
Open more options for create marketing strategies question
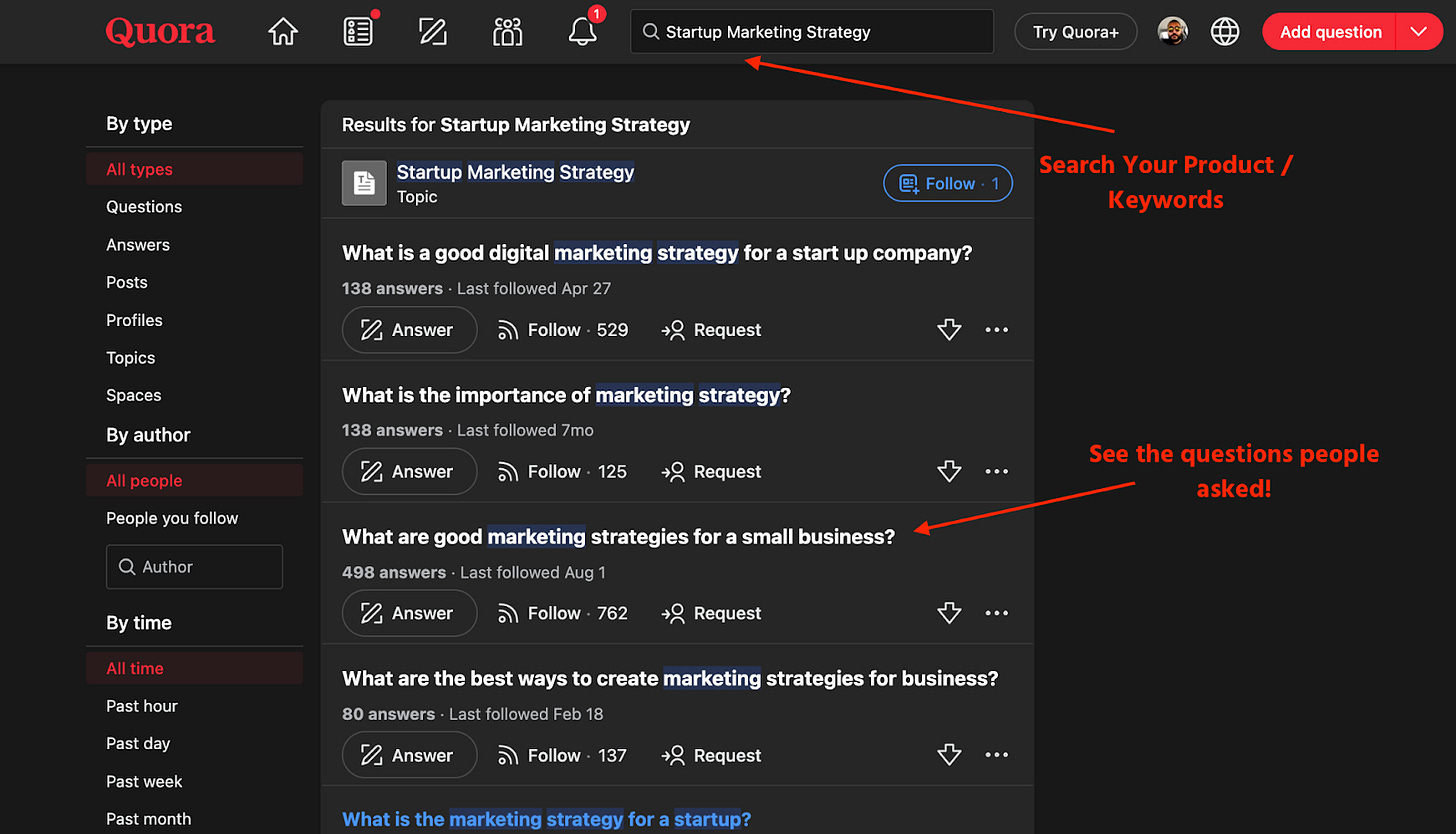coord(997,756)
